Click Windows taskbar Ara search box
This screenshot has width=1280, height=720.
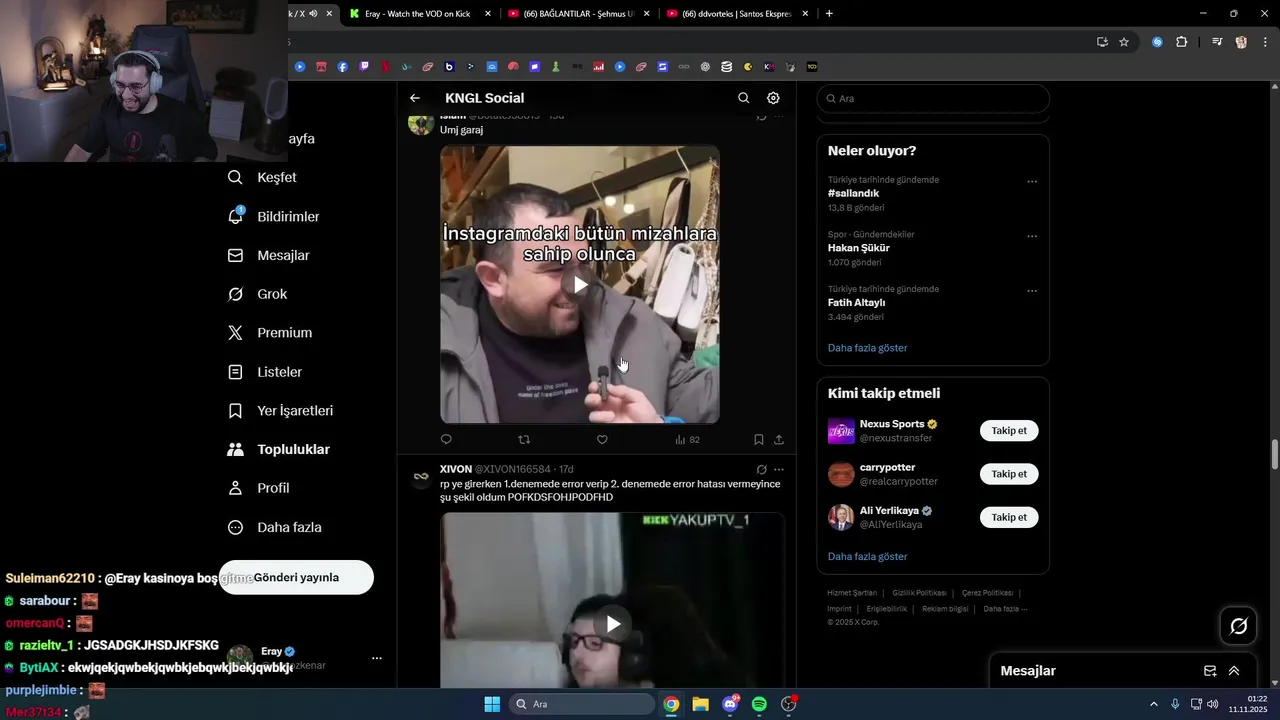point(582,704)
